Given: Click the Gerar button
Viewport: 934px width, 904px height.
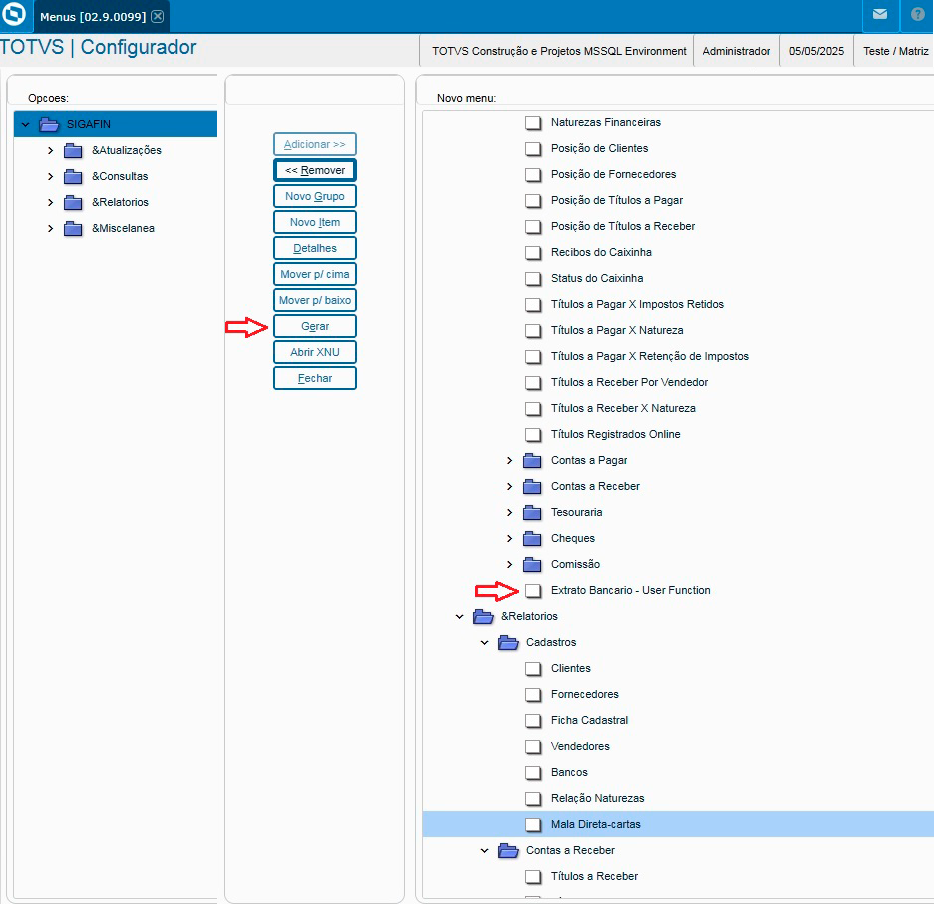Looking at the screenshot, I should point(315,326).
